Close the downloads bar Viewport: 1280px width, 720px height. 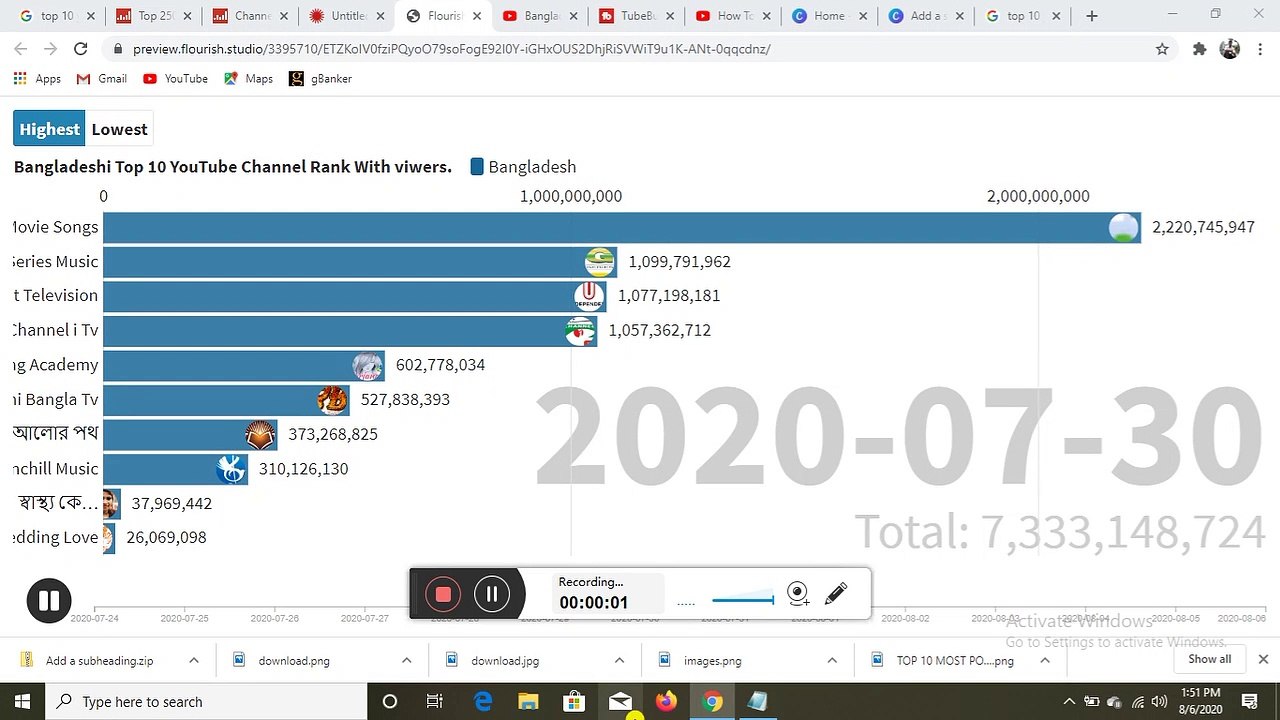tap(1263, 659)
